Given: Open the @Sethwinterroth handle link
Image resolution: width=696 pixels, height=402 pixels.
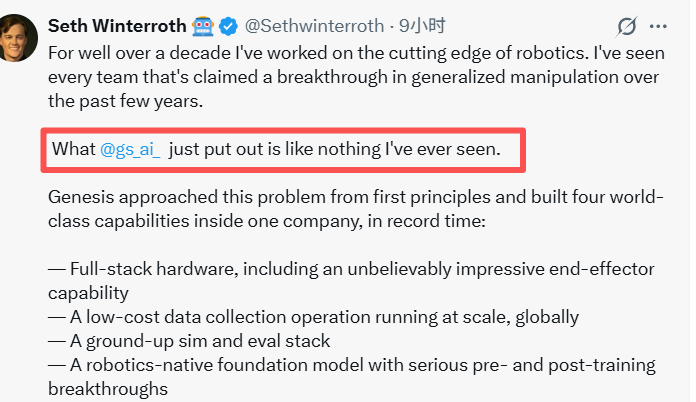Looking at the screenshot, I should tap(314, 26).
